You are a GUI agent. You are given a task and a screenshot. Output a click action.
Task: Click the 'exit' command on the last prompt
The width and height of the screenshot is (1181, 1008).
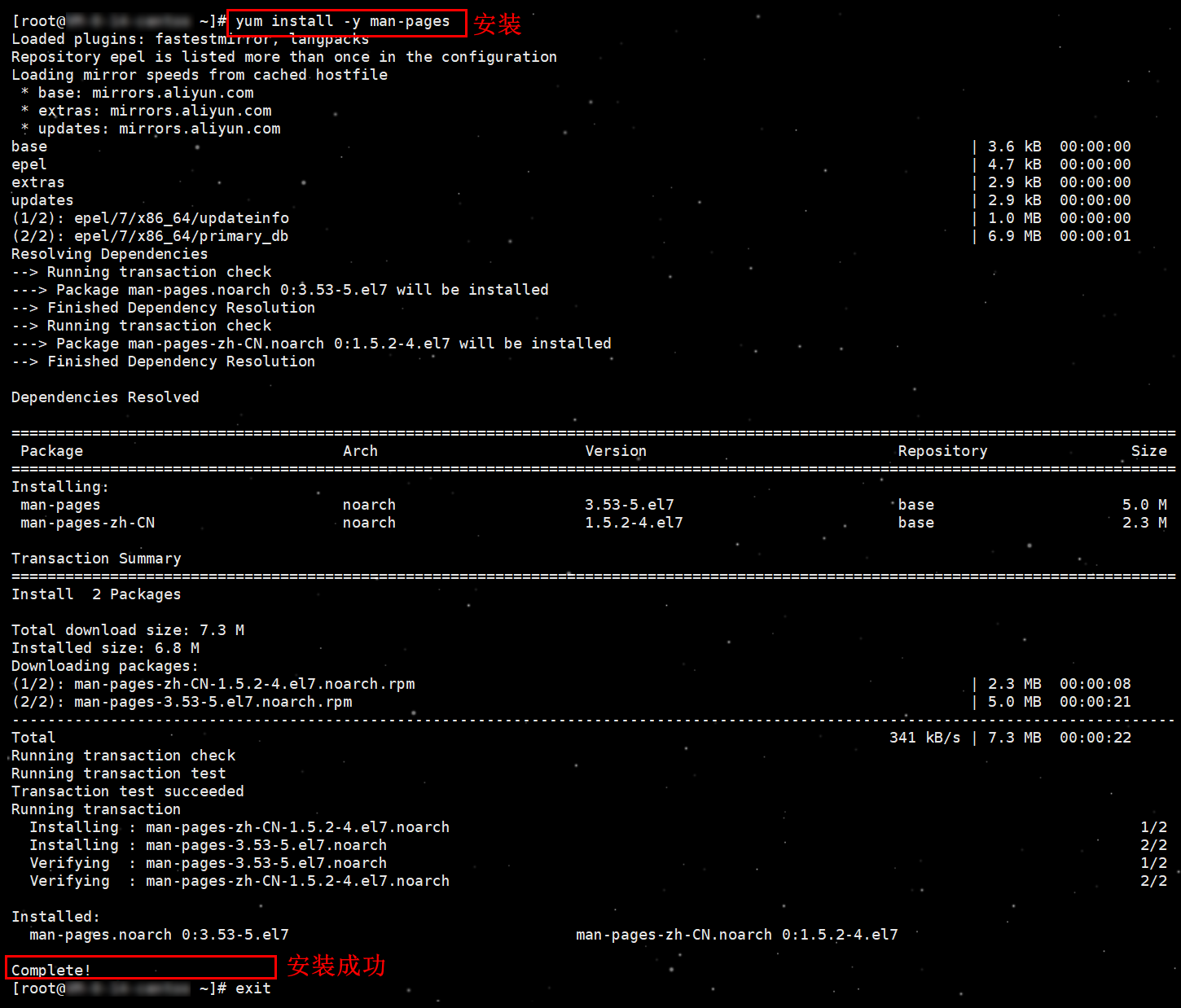pos(253,988)
